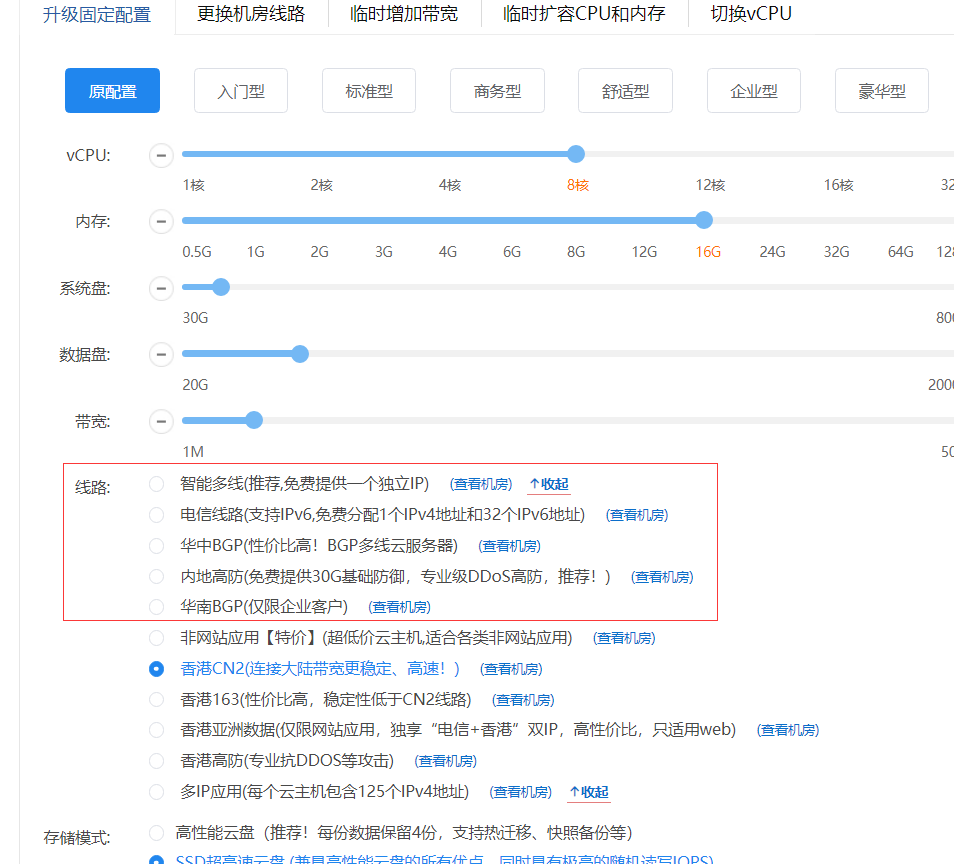Choose the 入门型 preset button
Viewport: 954px width, 864px height.
(241, 91)
